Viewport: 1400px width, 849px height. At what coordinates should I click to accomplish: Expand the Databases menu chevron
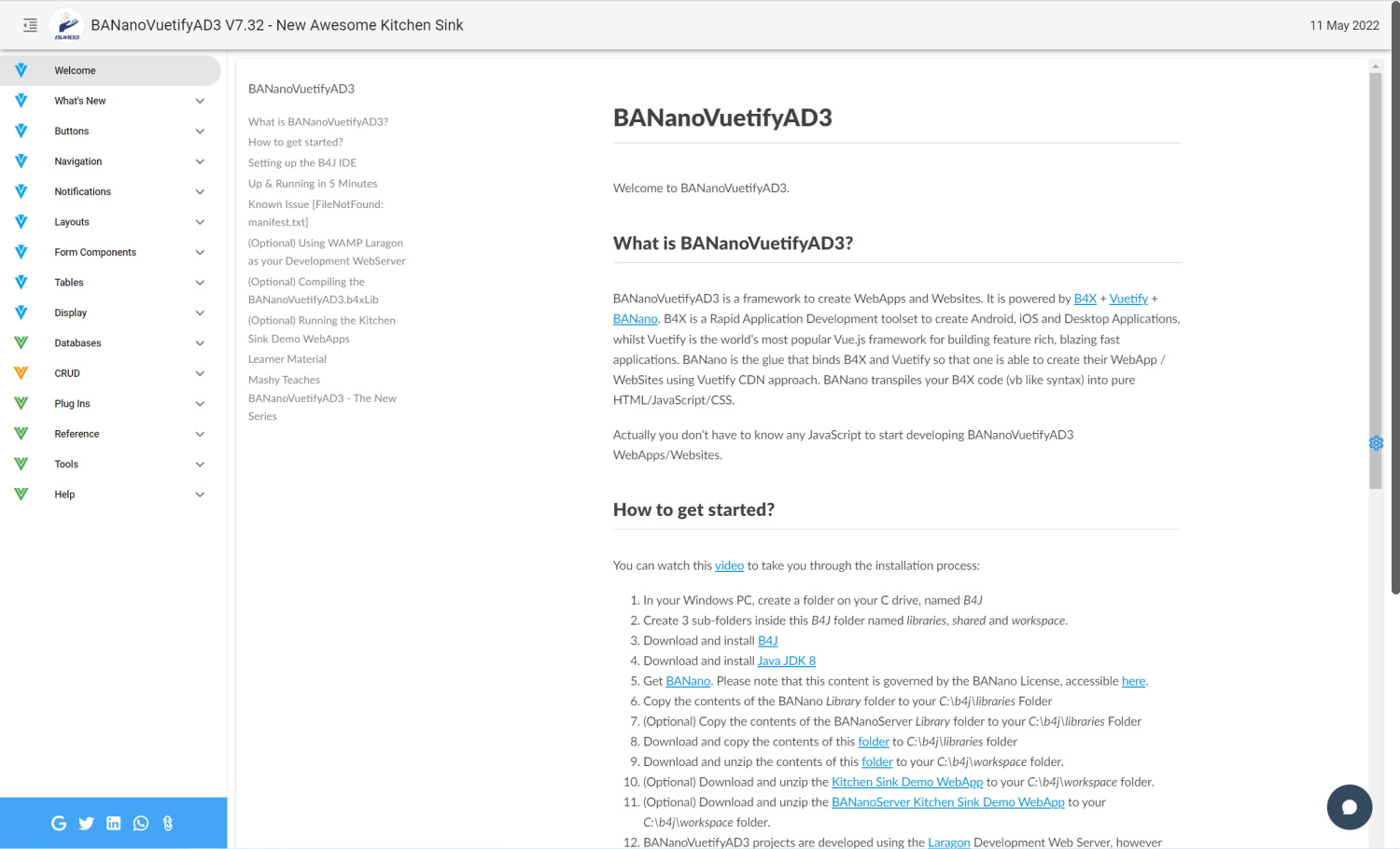pos(200,343)
